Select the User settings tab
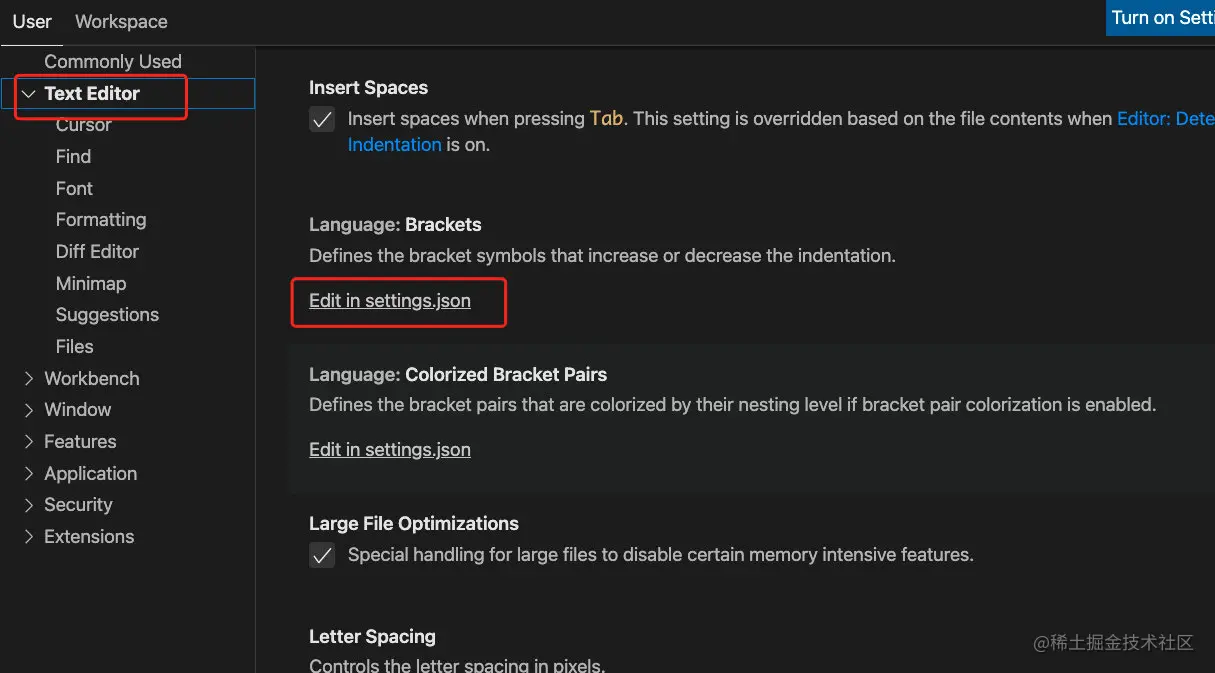This screenshot has height=673, width=1215. point(32,21)
